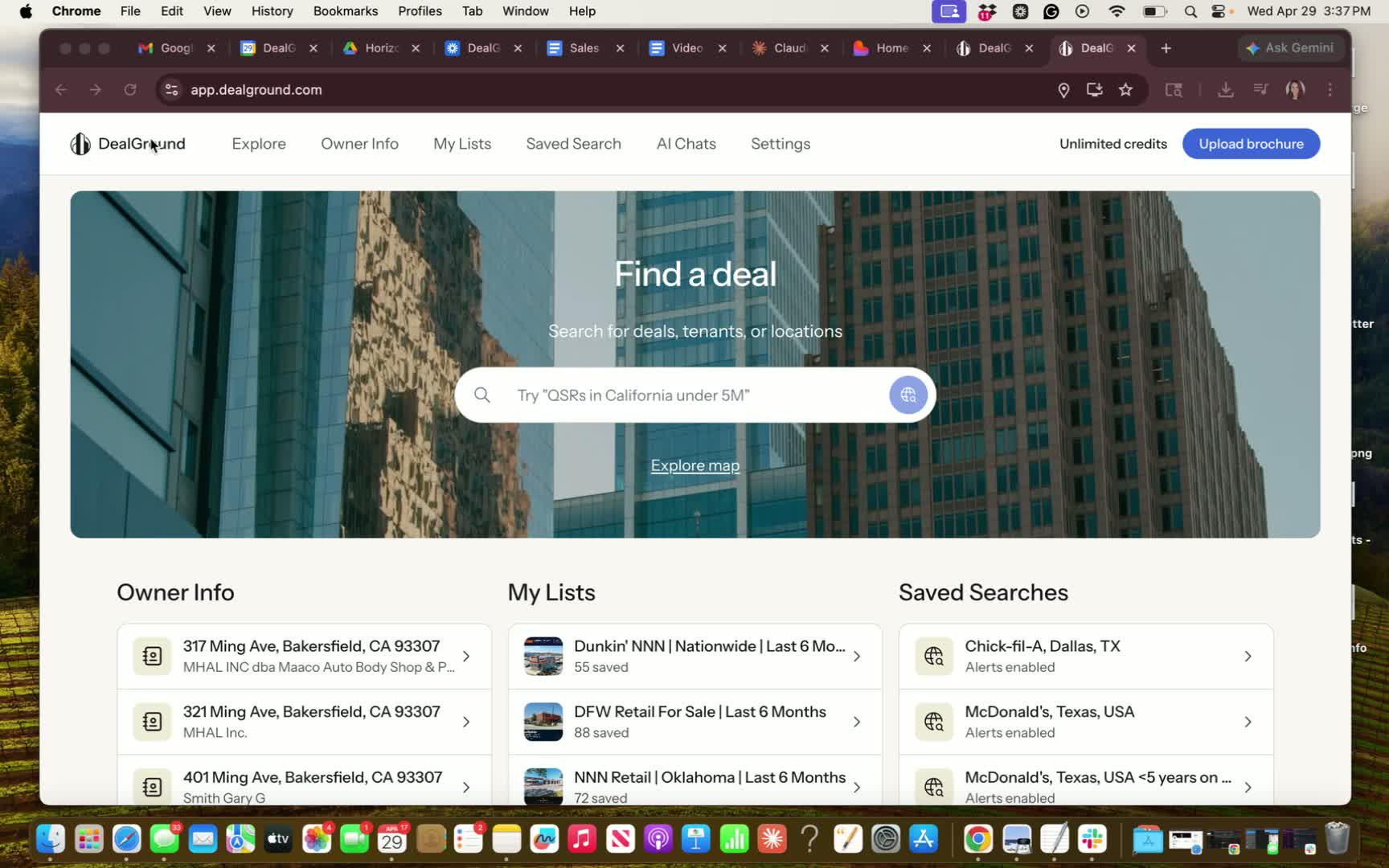Click the magnifier icon in the search field
Viewport: 1389px width, 868px height.
point(482,395)
